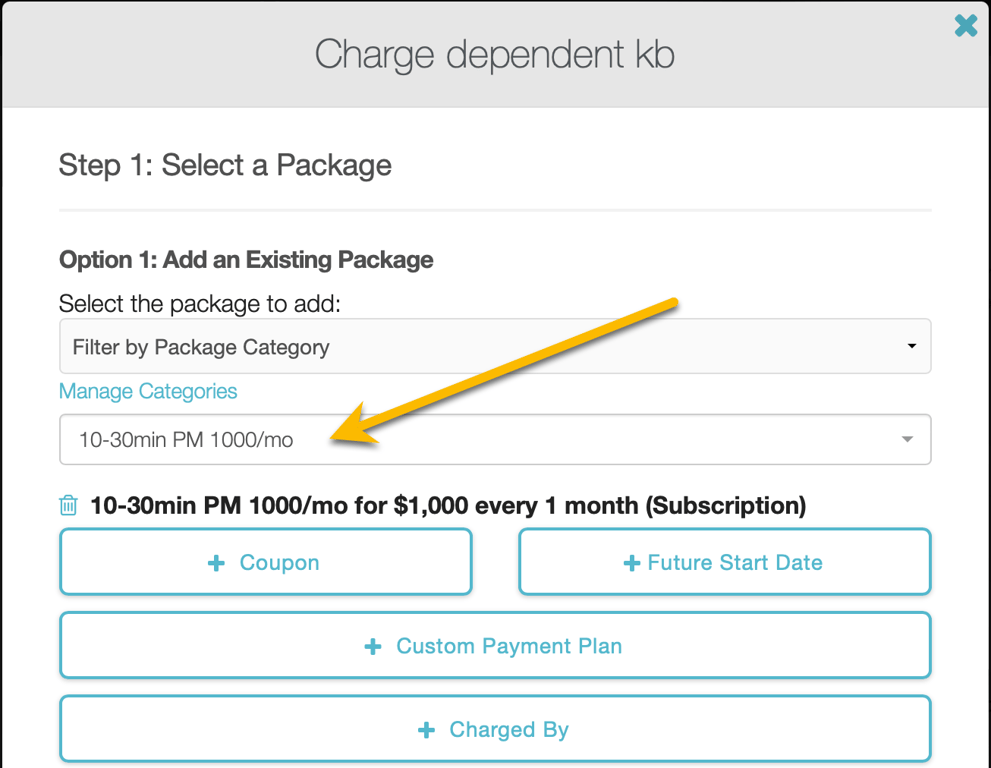Click the Filter by Package Category field

[400, 345]
